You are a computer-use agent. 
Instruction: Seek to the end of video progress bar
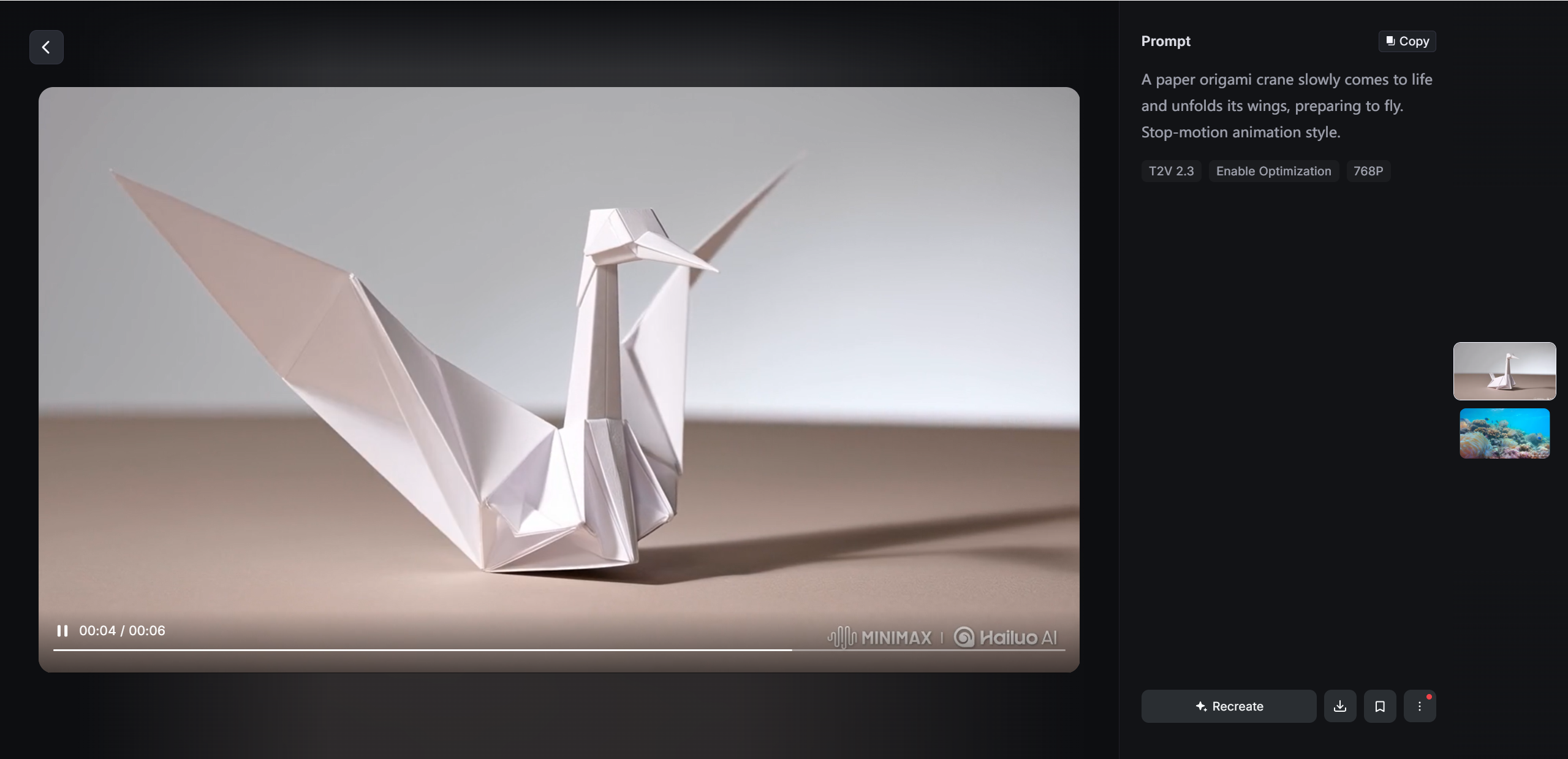[1064, 649]
